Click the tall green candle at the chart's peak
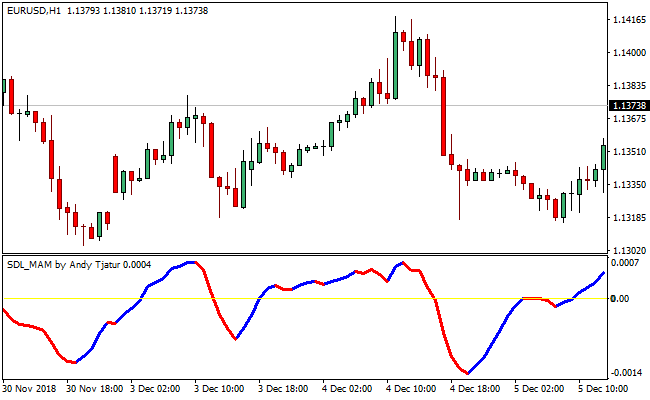Screen dimensions: 650x400 pos(395,65)
